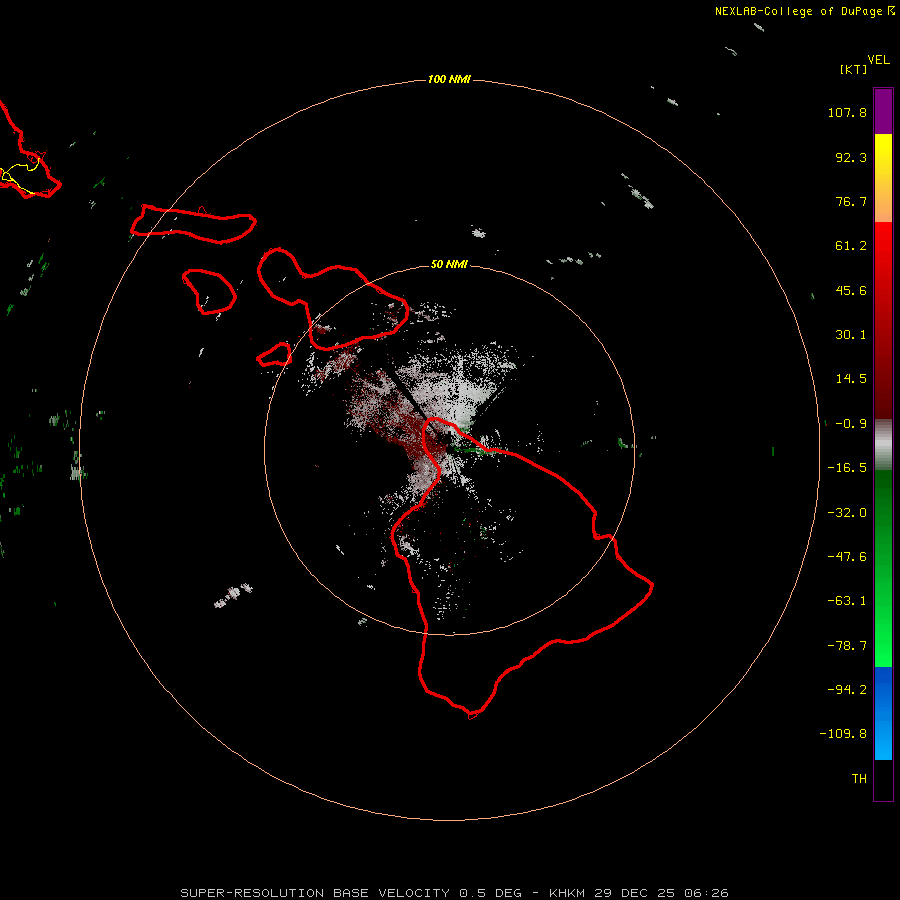Click the 50 NMI range ring label

pos(449,264)
